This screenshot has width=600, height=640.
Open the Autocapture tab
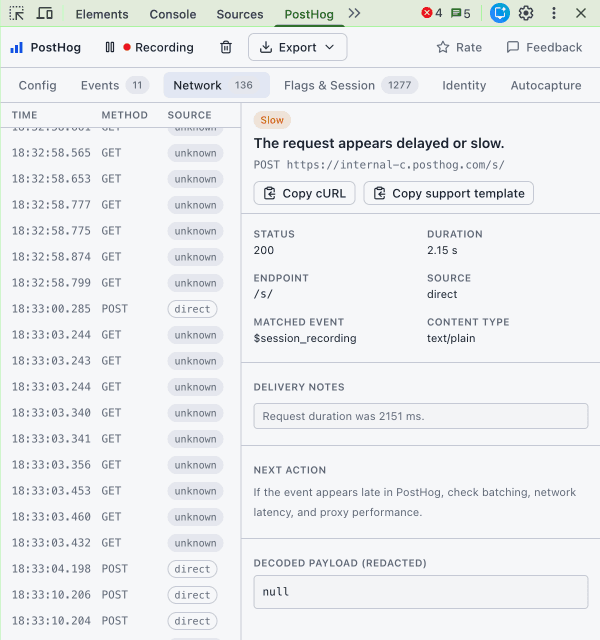click(x=546, y=85)
